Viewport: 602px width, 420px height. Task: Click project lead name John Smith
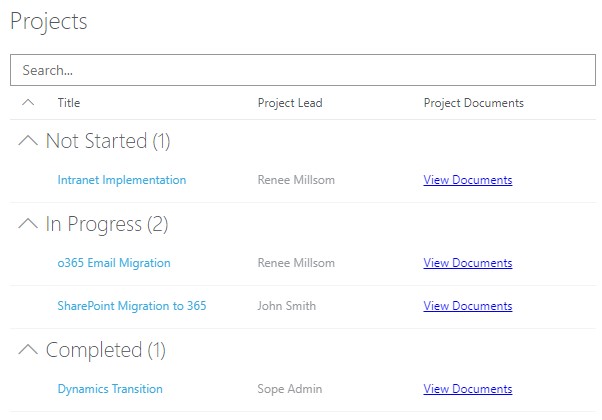click(x=287, y=305)
